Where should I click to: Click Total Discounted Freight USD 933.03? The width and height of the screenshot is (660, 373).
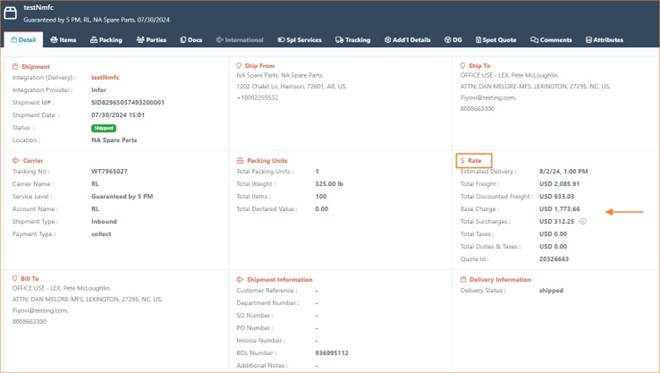(556, 197)
